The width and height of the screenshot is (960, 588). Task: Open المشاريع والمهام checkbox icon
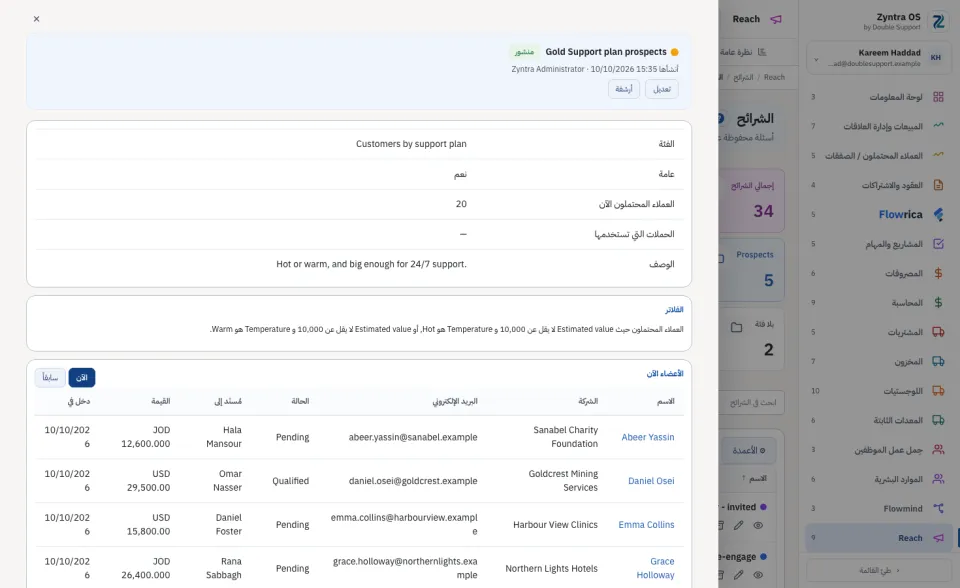[x=938, y=244]
